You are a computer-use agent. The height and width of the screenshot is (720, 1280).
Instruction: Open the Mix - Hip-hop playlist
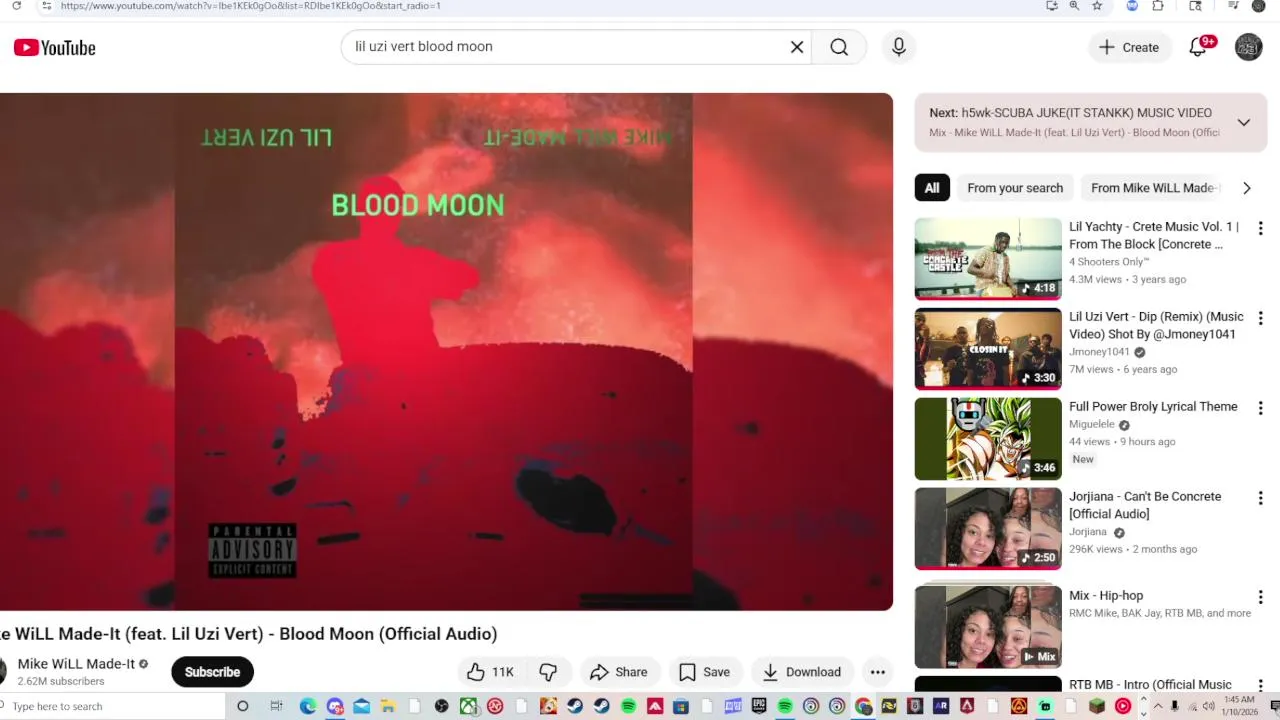point(988,627)
